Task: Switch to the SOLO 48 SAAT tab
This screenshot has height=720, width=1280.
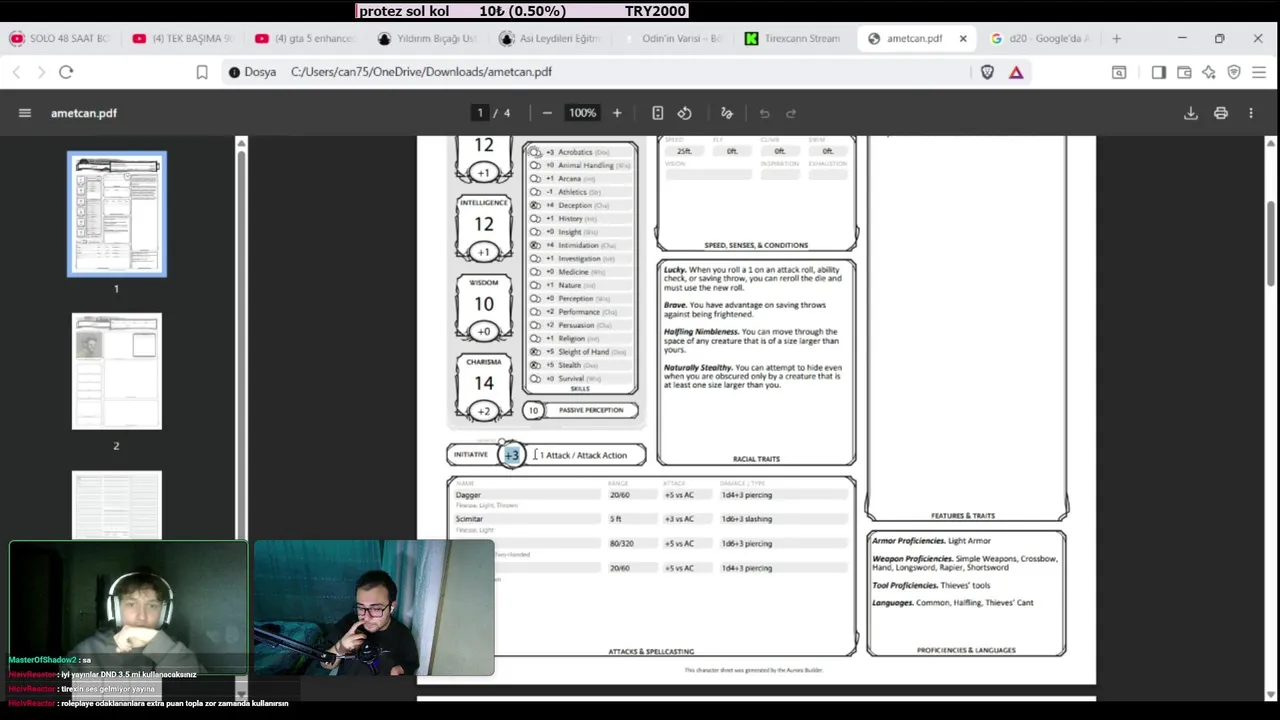Action: (x=62, y=38)
